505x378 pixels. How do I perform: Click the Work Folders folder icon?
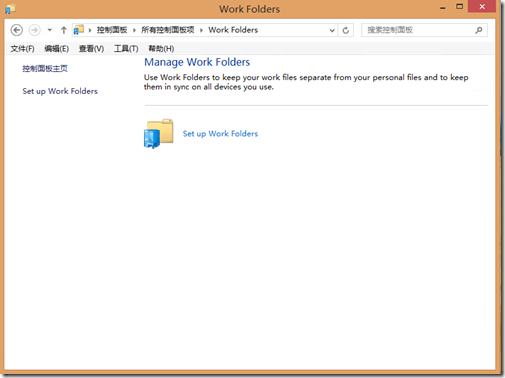point(159,134)
